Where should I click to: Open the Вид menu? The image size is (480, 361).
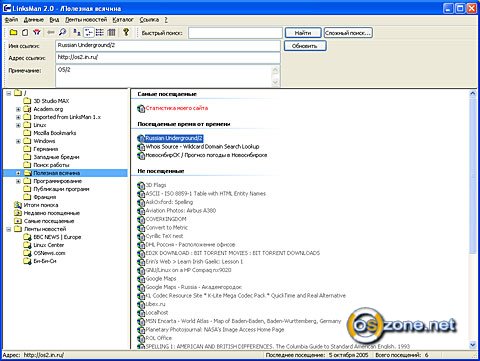coord(54,20)
